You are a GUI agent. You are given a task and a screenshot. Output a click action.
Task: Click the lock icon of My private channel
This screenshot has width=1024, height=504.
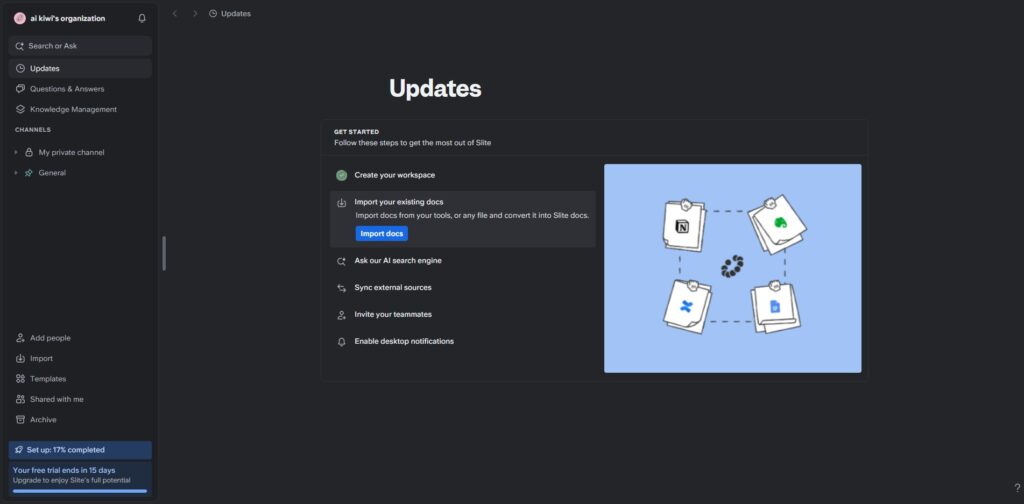[29, 152]
